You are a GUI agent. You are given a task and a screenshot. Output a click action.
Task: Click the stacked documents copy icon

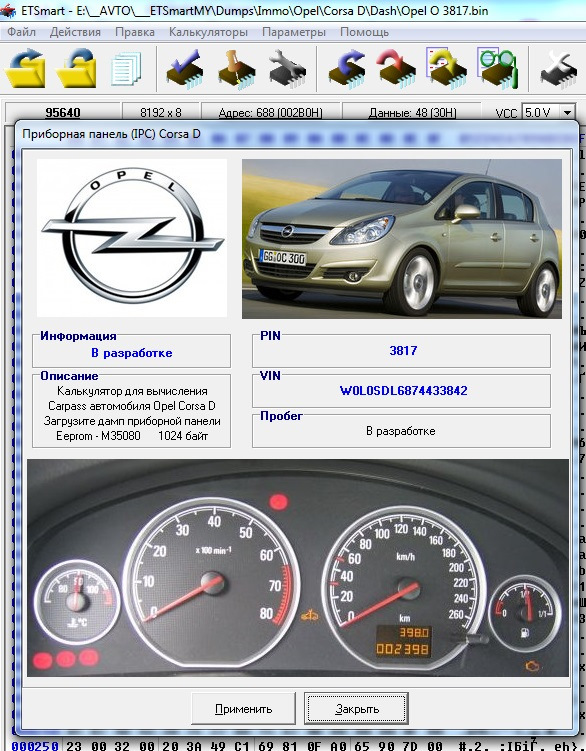click(x=126, y=68)
